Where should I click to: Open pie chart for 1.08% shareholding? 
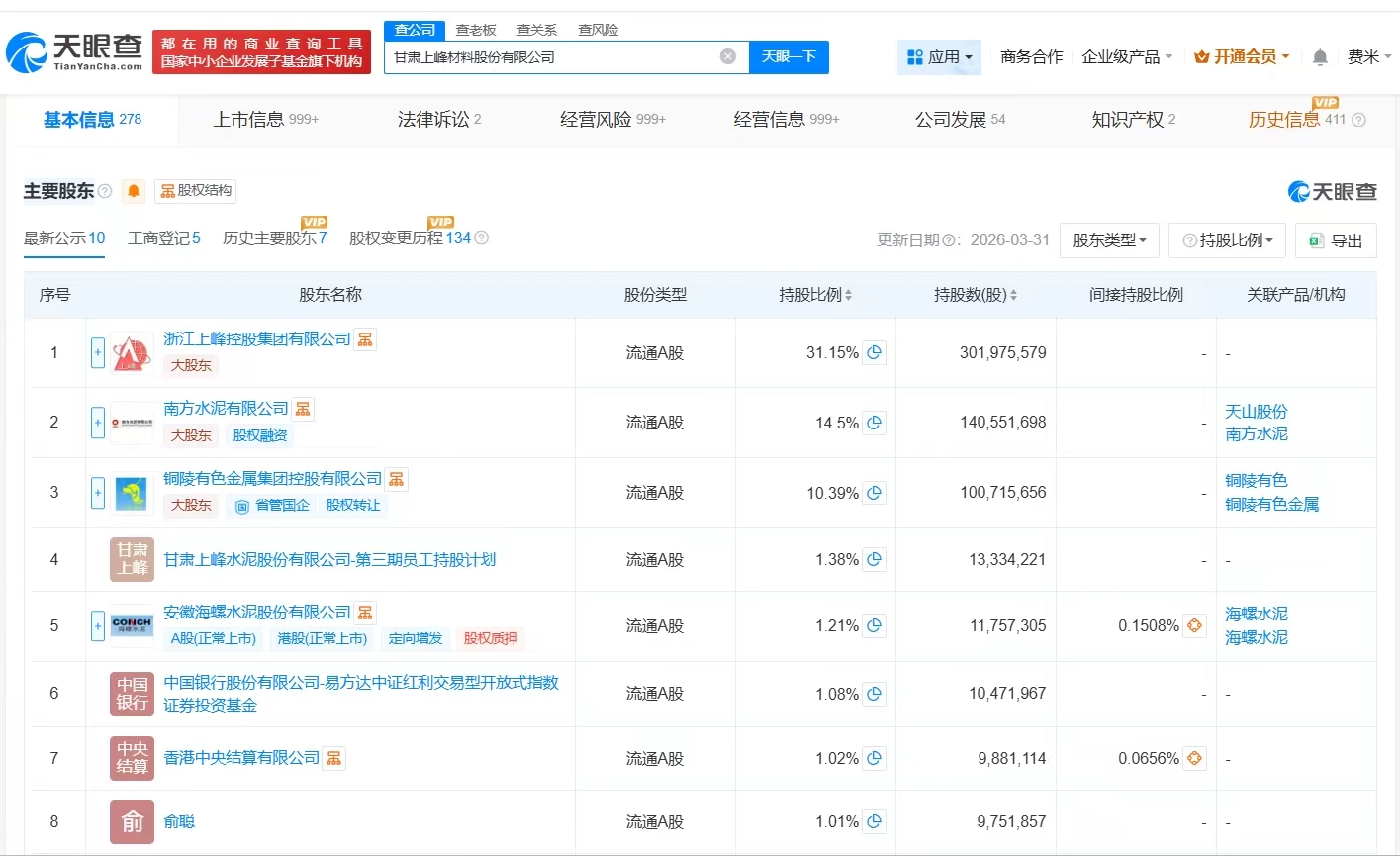click(x=875, y=694)
